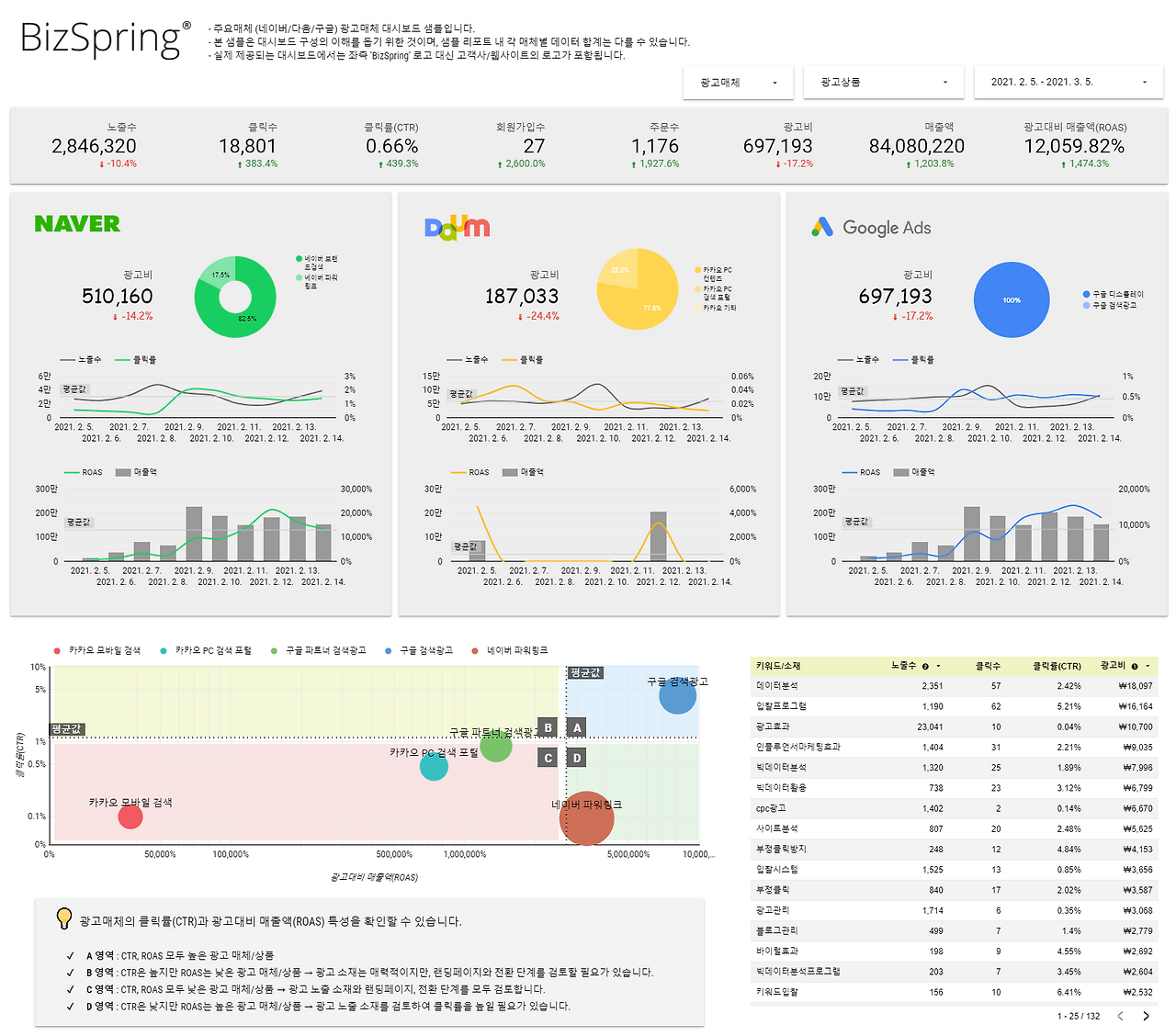Click the blue 구글 검색광고 bubble
The height and width of the screenshot is (1036, 1176).
(x=678, y=695)
